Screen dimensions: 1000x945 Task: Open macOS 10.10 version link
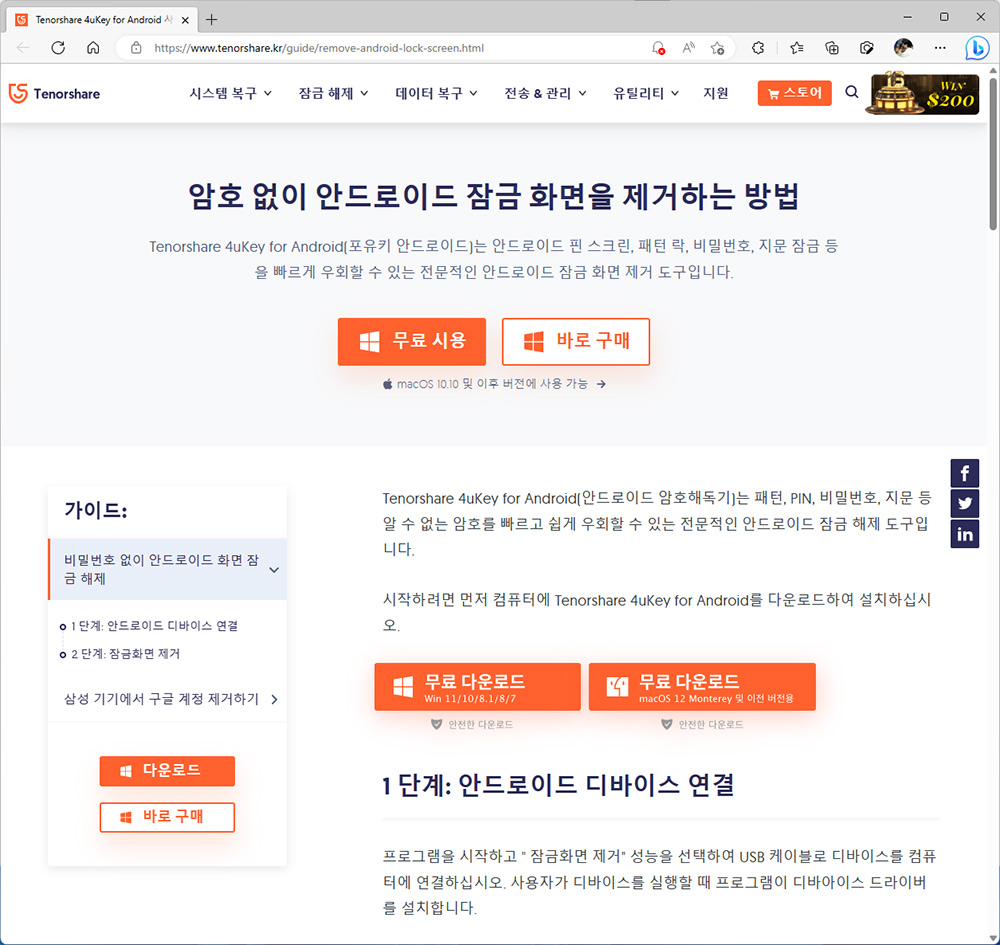click(494, 384)
